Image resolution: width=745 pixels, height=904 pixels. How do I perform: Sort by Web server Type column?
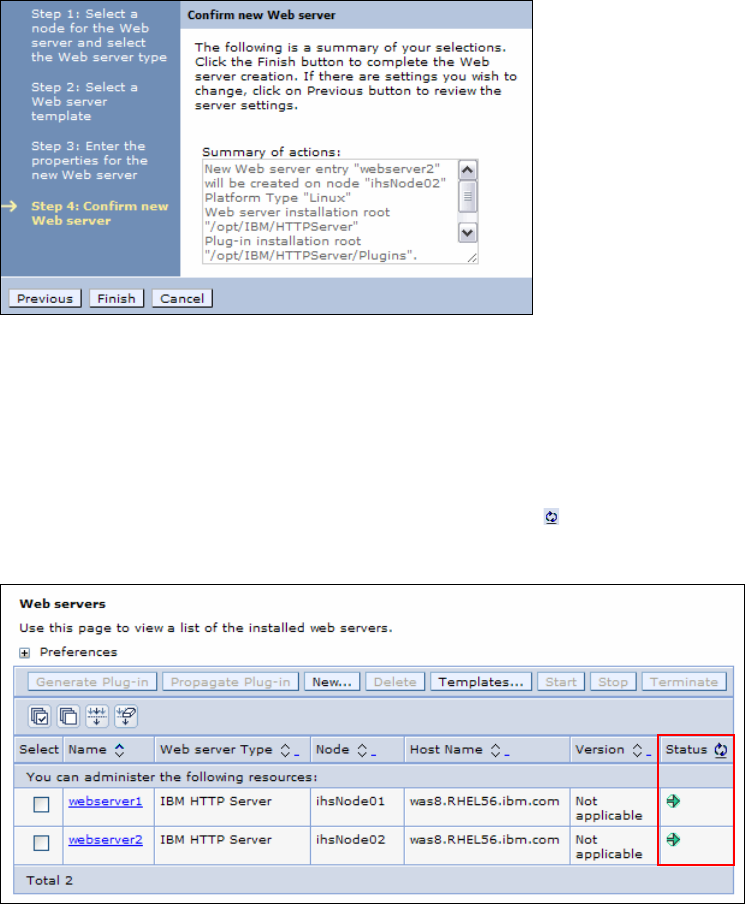pyautogui.click(x=285, y=750)
